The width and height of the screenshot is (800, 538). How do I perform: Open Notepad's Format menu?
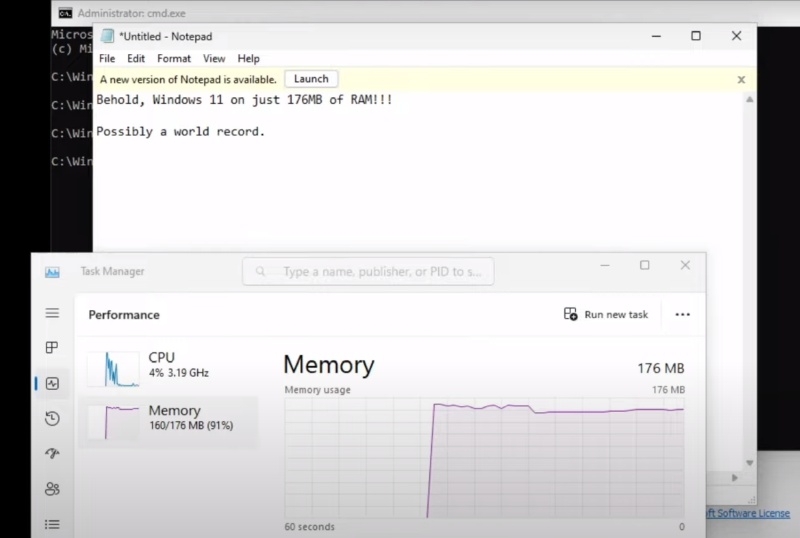[x=174, y=59]
